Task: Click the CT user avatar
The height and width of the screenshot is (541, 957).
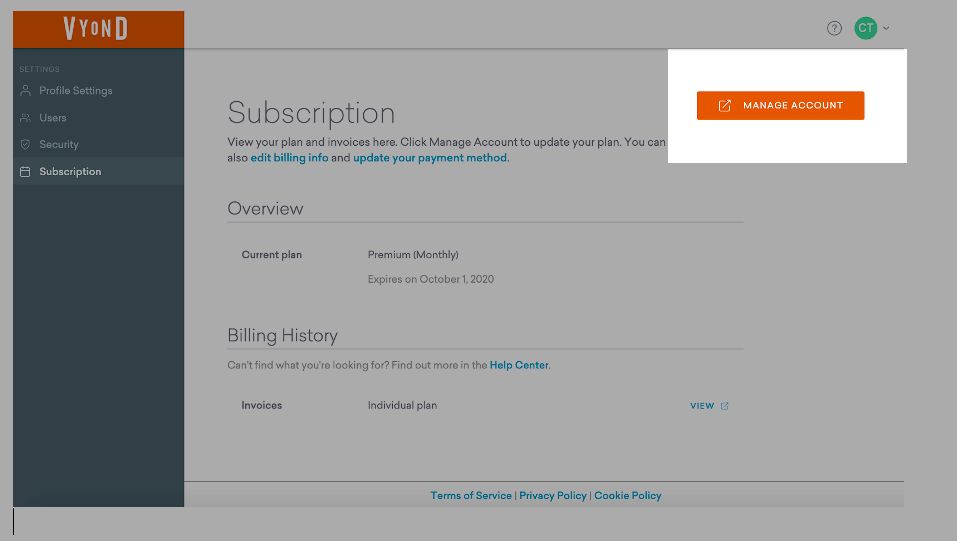Action: 865,28
